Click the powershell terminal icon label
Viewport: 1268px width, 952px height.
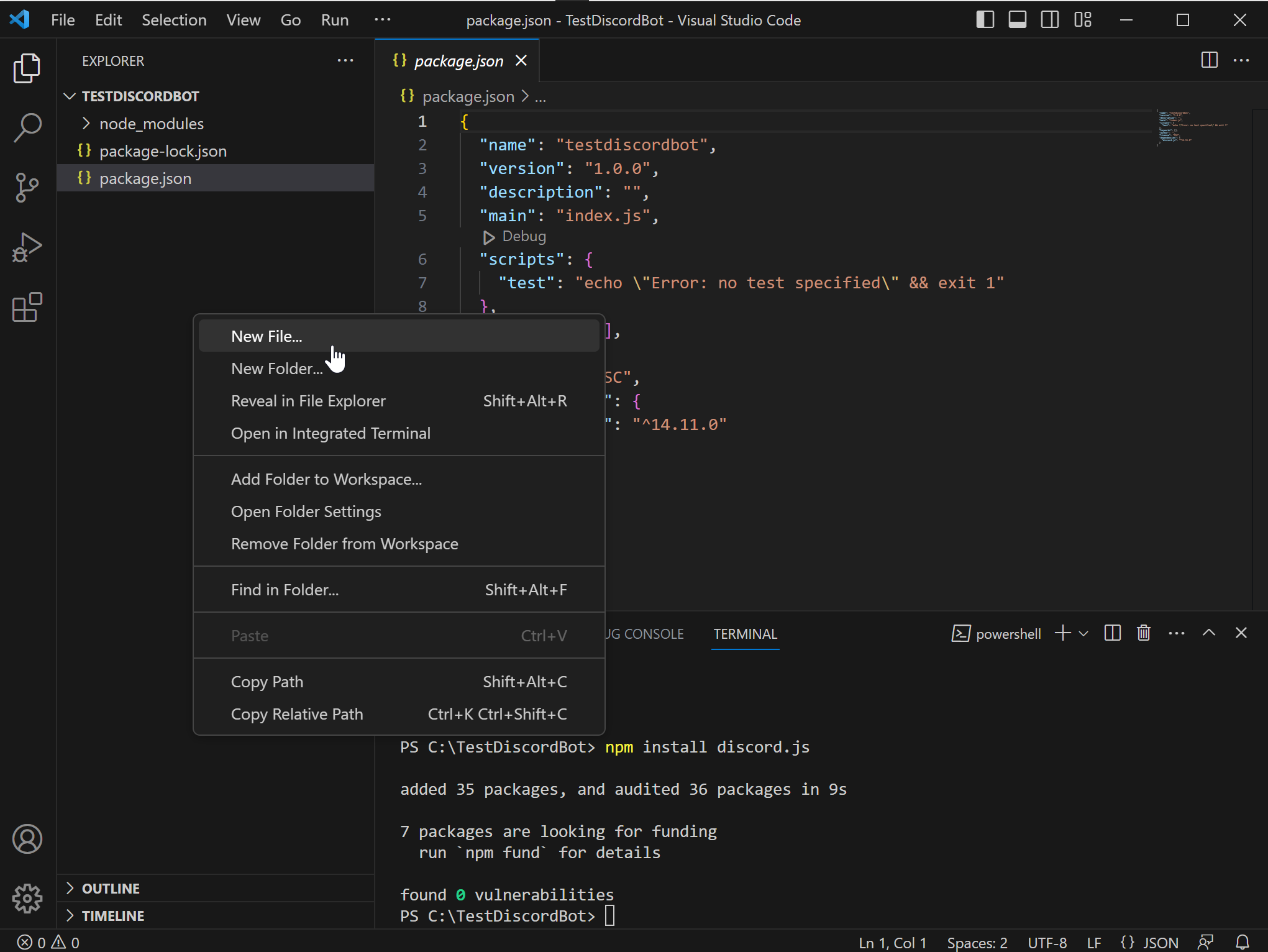coord(997,634)
